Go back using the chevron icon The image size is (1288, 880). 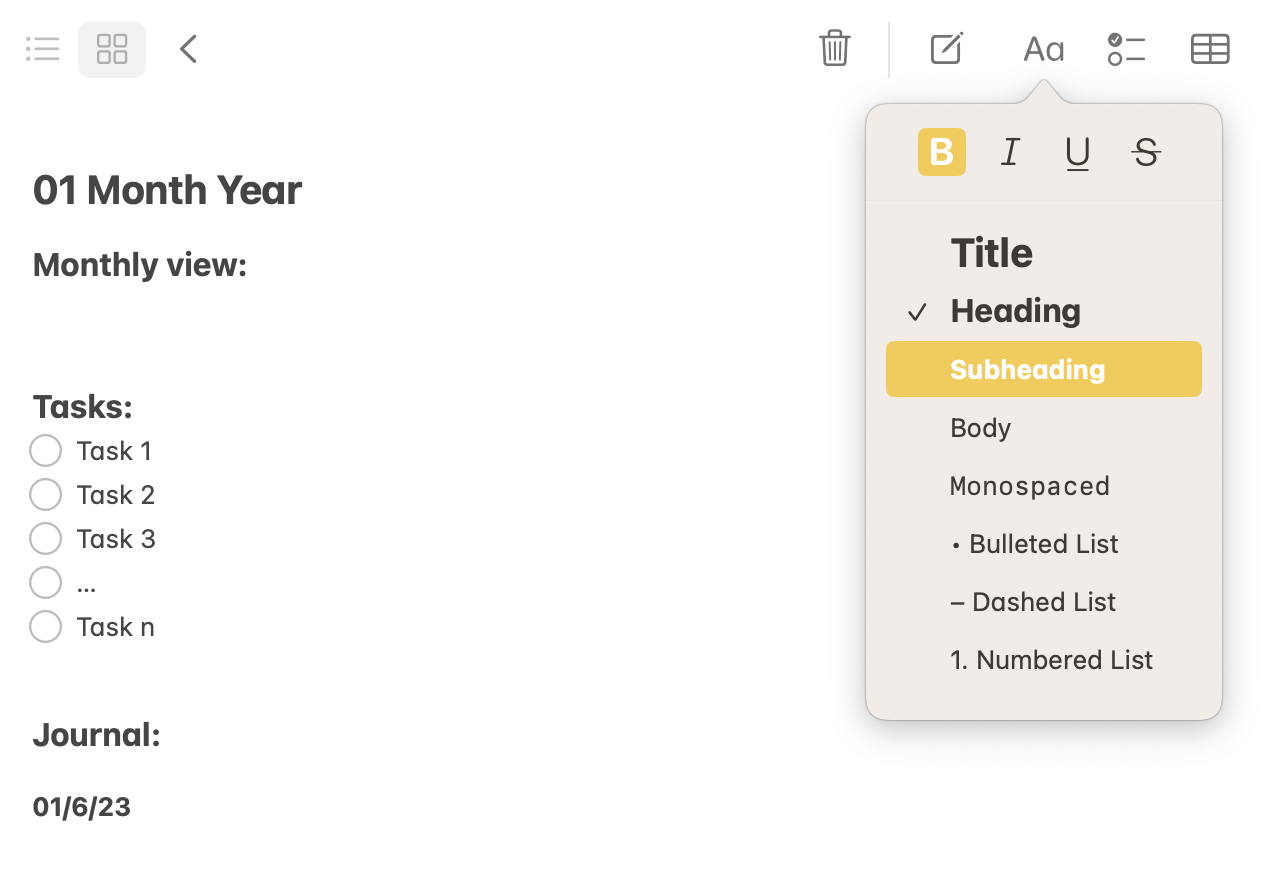coord(188,48)
